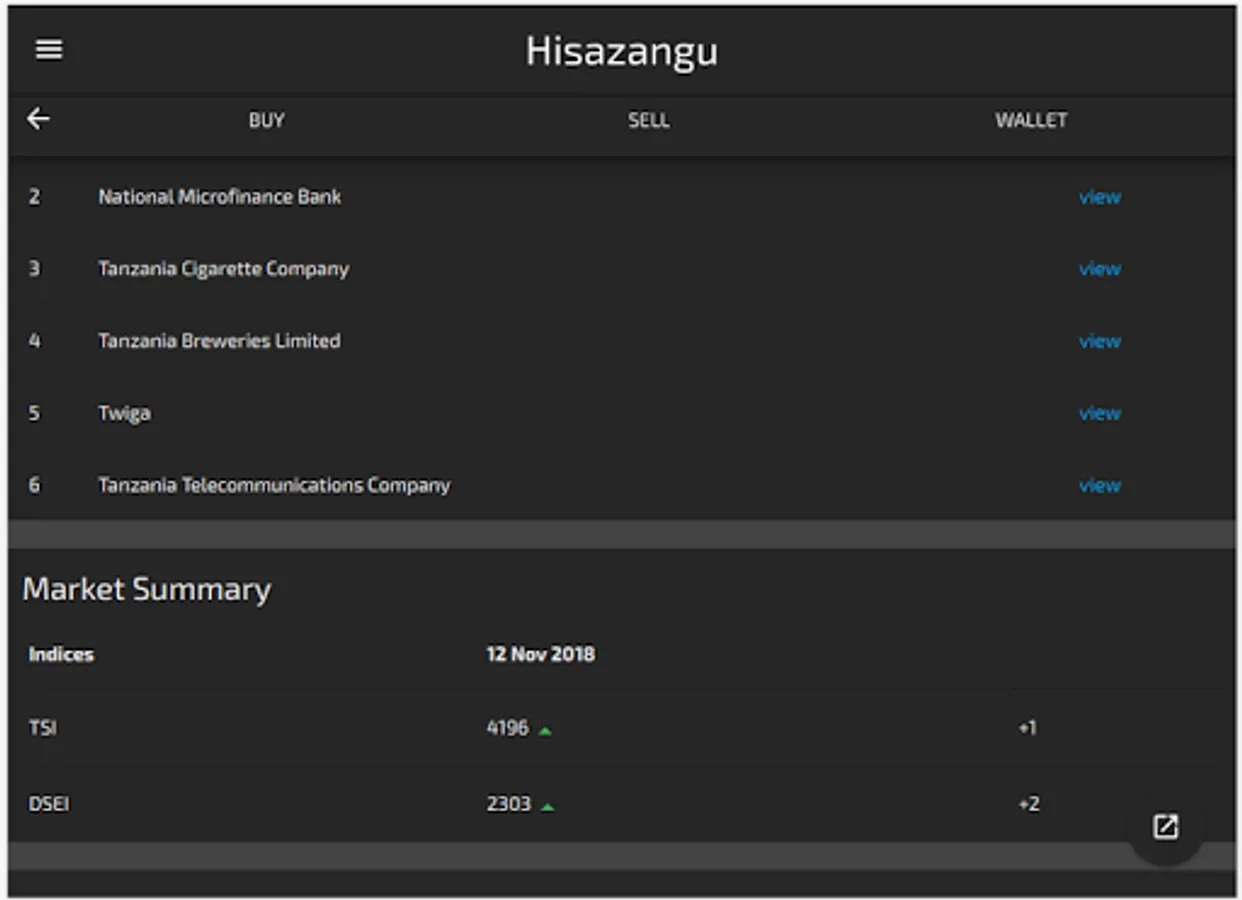Viewport: 1242px width, 900px height.
Task: Select Tanzania Breweries Limited name
Action: tap(219, 341)
